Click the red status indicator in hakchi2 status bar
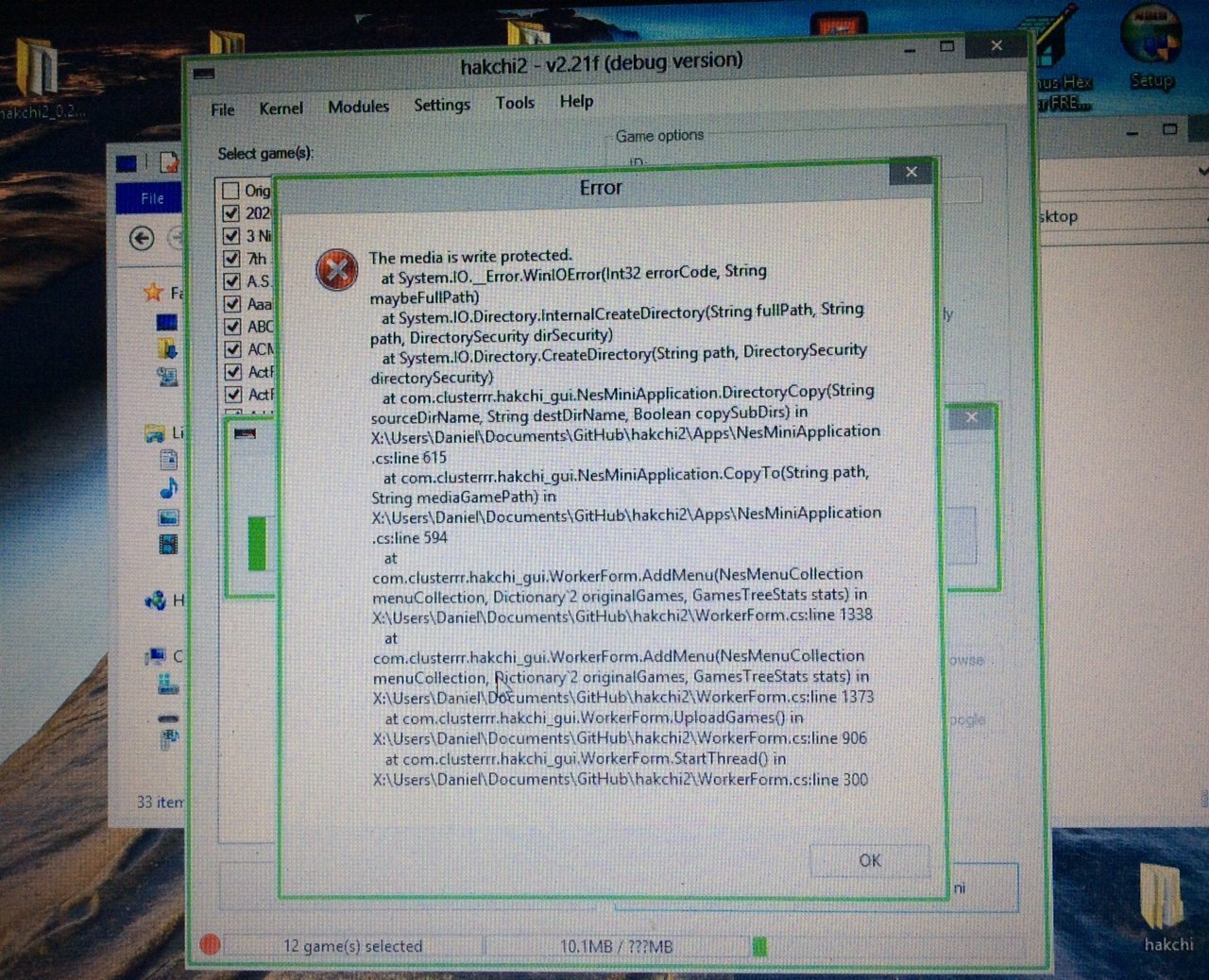The image size is (1209, 980). tap(211, 944)
